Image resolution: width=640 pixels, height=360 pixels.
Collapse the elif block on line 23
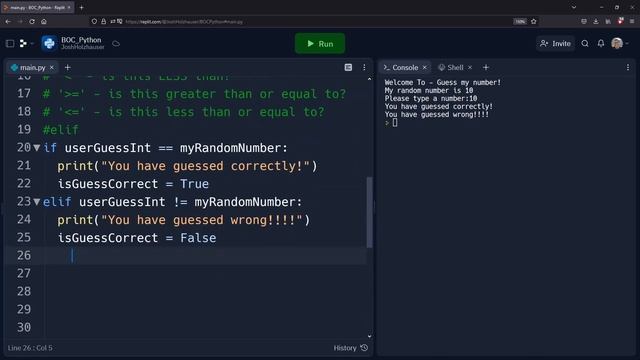point(37,202)
